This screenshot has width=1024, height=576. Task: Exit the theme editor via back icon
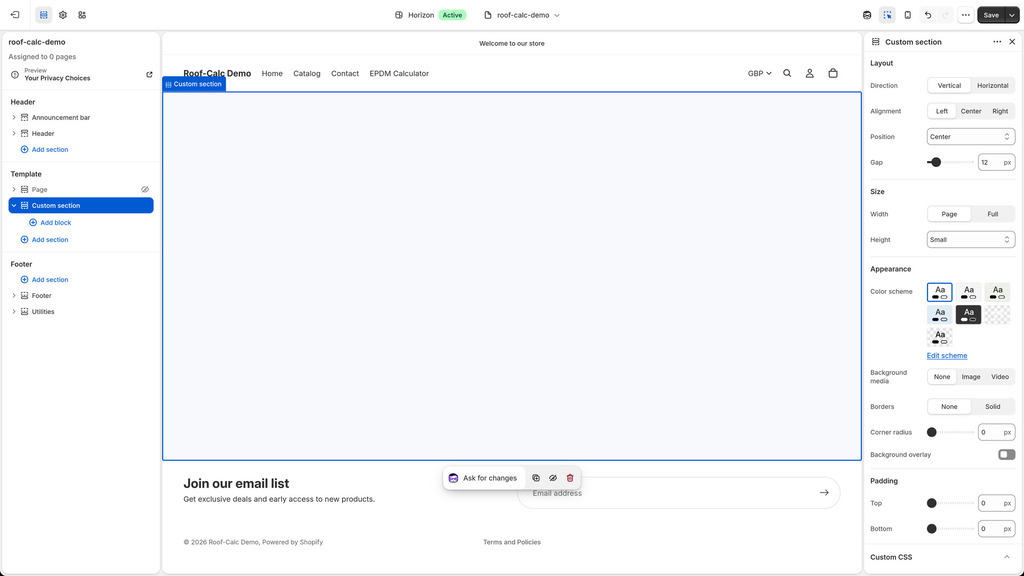tap(15, 14)
